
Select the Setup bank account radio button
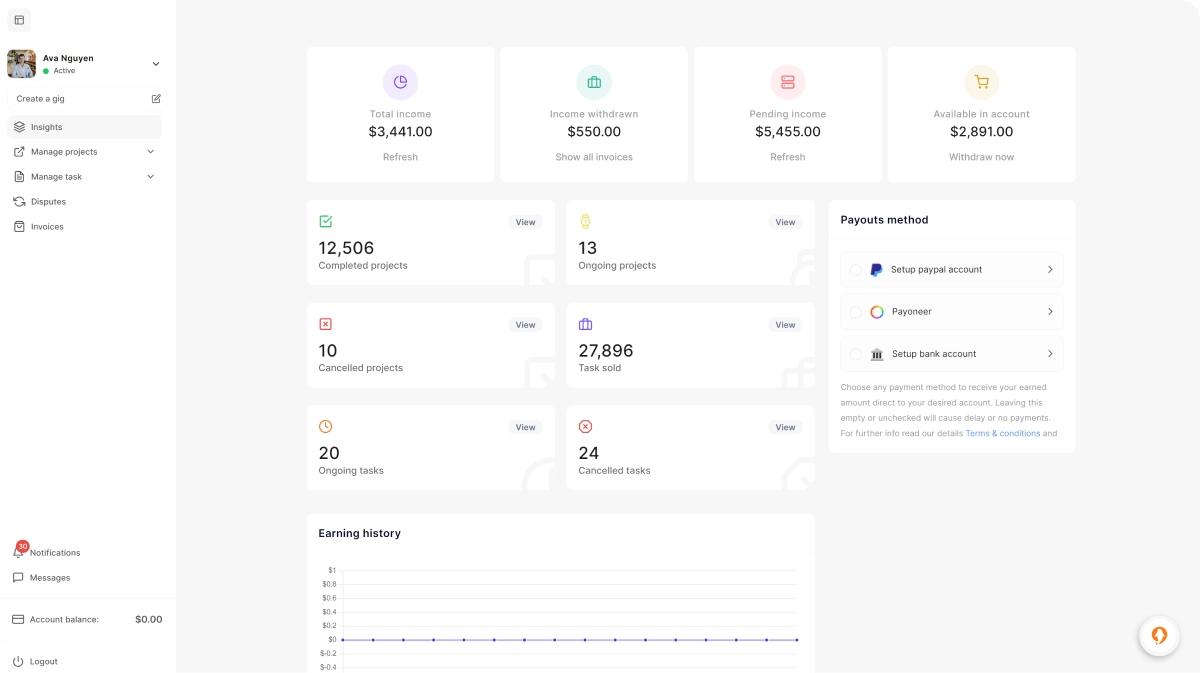tap(856, 354)
